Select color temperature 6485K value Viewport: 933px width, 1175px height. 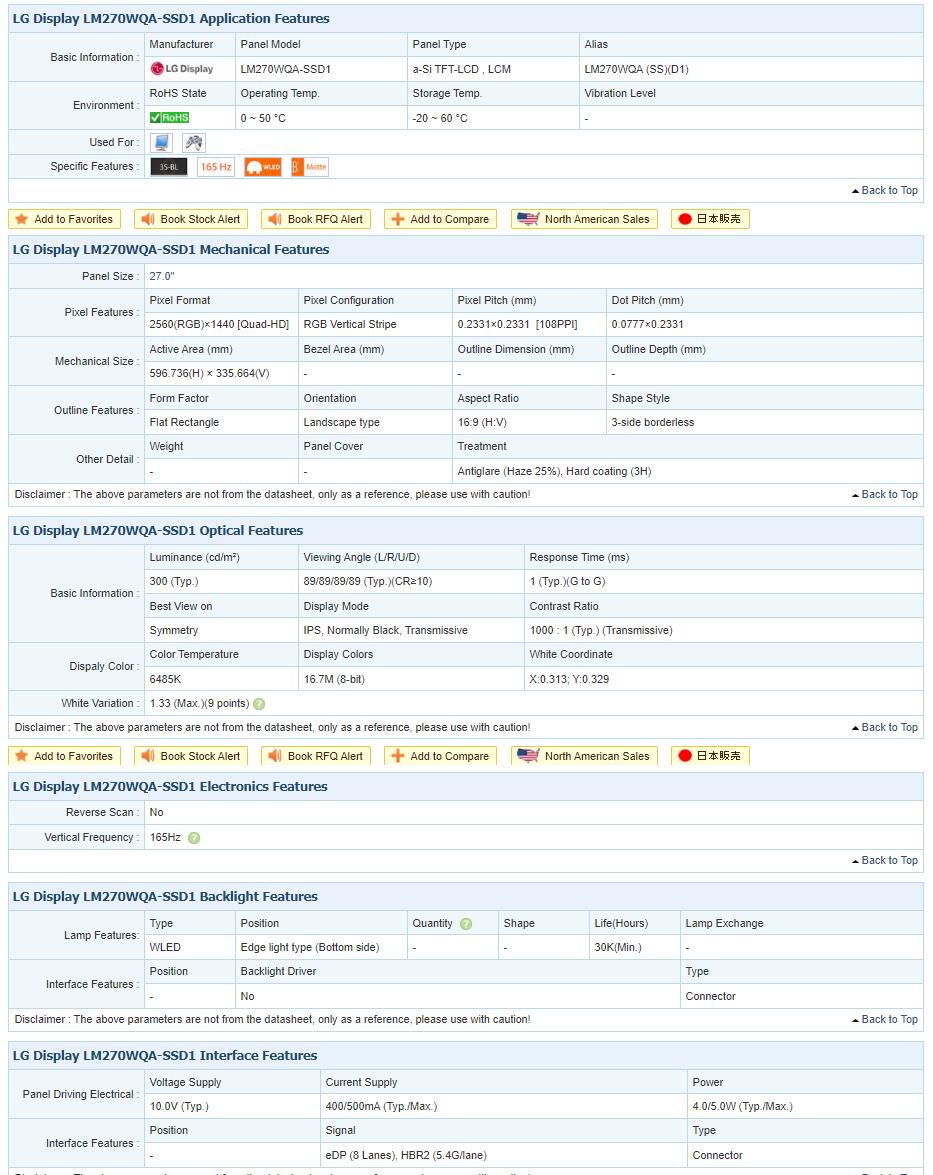point(166,680)
